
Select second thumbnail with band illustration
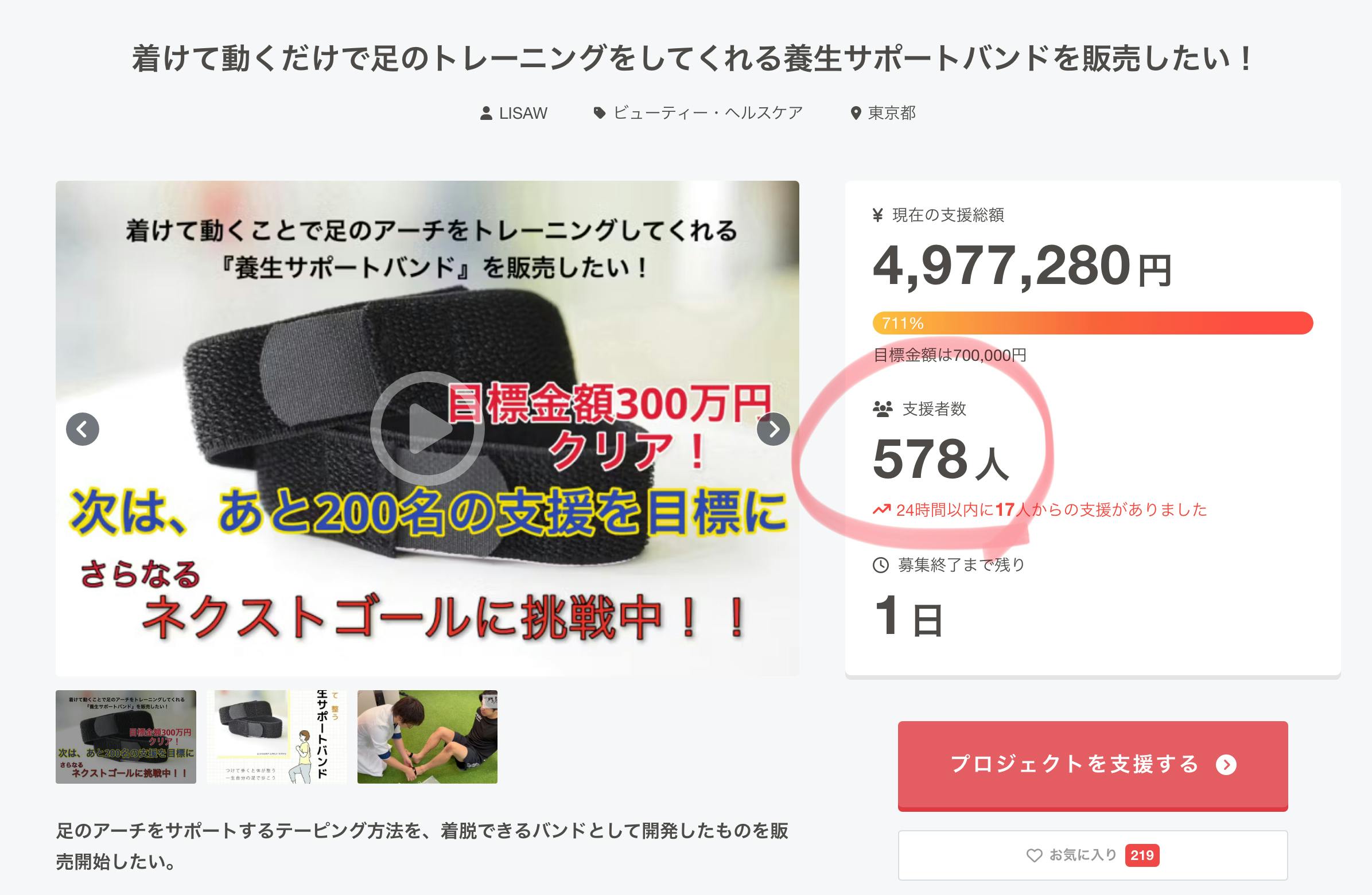(277, 737)
